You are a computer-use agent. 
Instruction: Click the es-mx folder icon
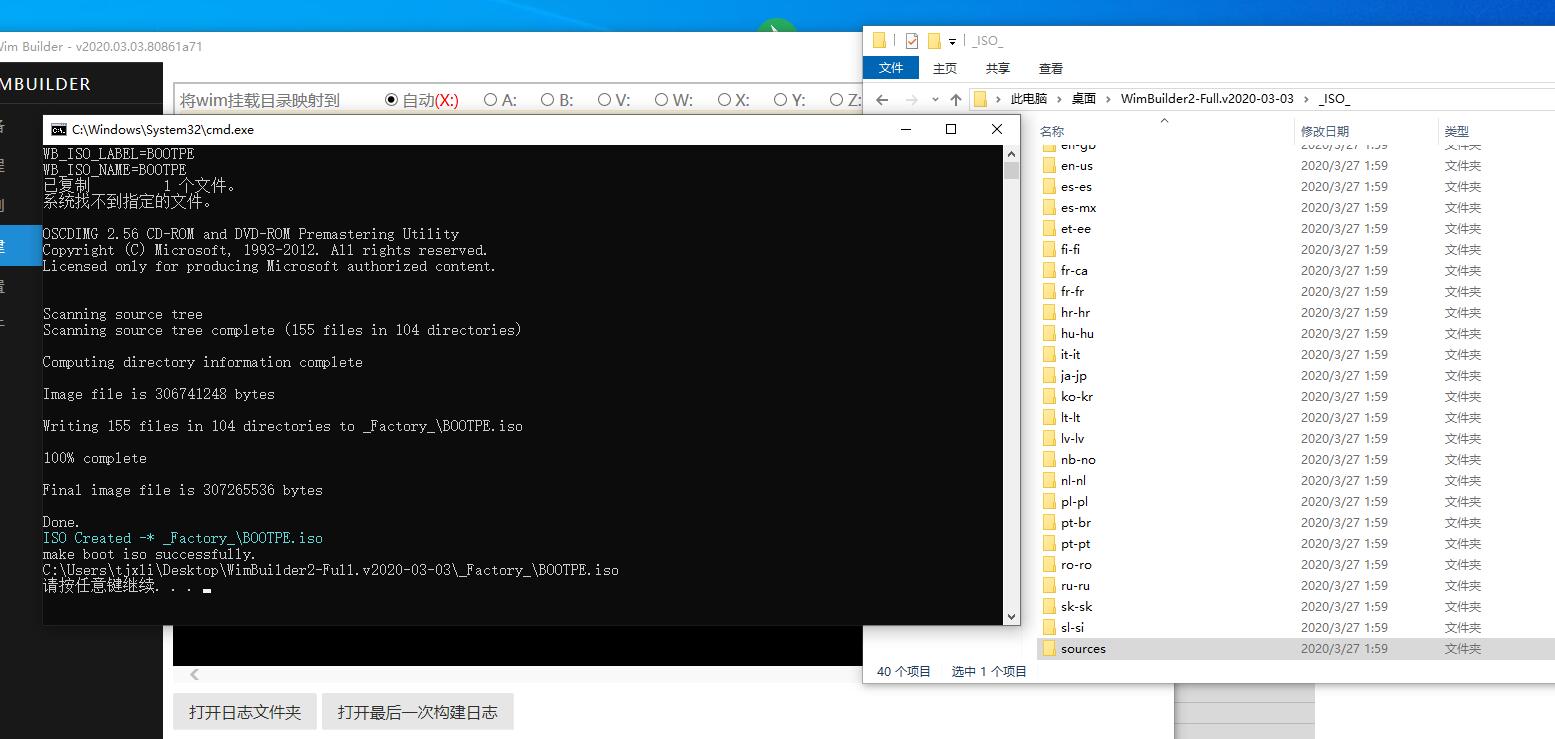(x=1049, y=208)
